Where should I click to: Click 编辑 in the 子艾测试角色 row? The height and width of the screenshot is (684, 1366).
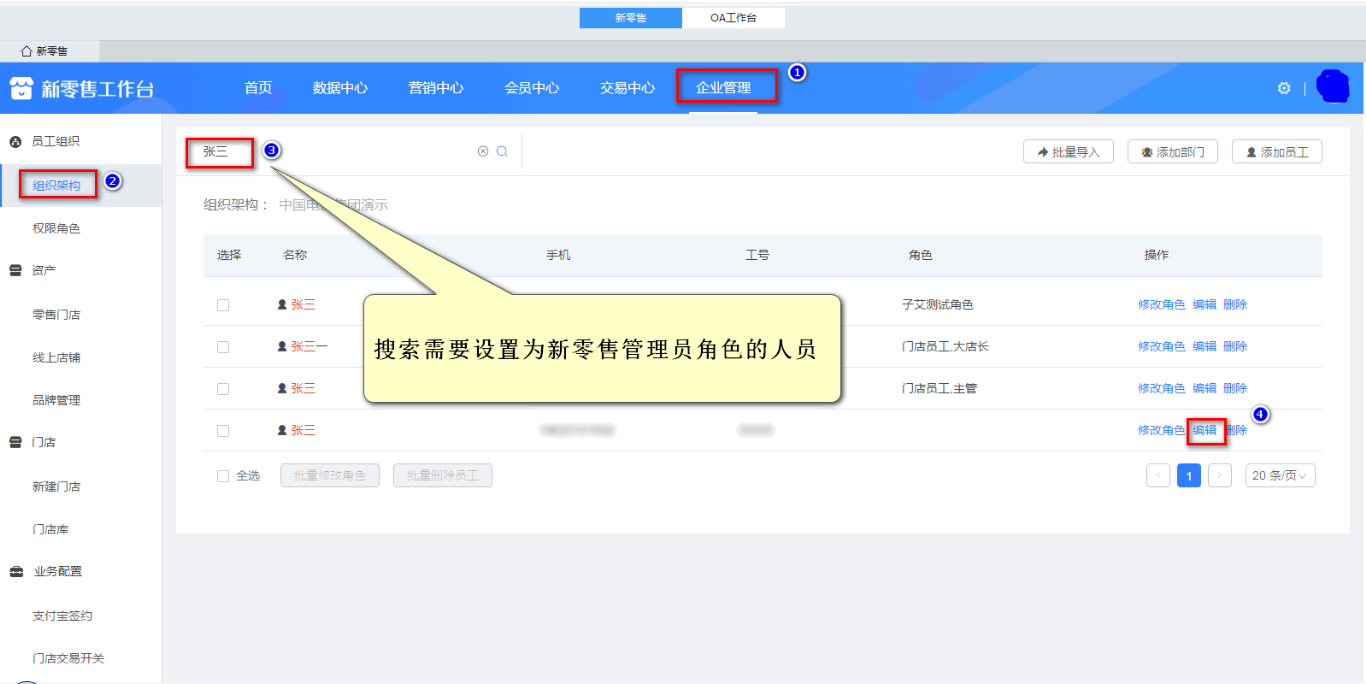(1204, 305)
